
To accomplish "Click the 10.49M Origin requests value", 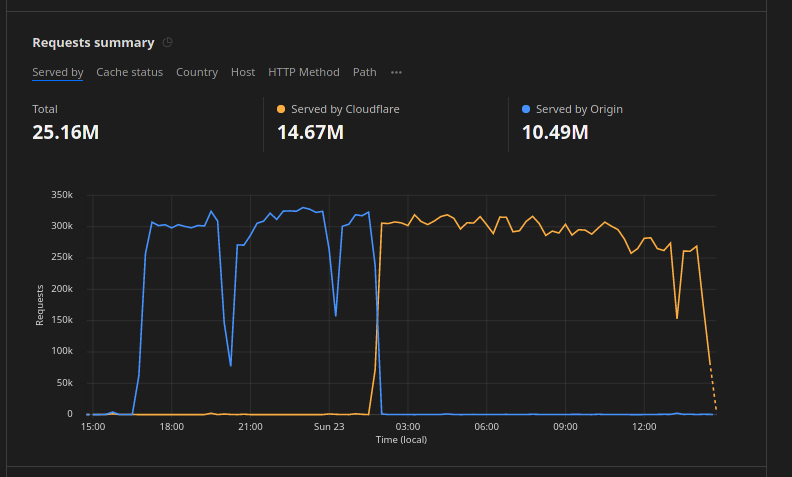I will pyautogui.click(x=555, y=132).
